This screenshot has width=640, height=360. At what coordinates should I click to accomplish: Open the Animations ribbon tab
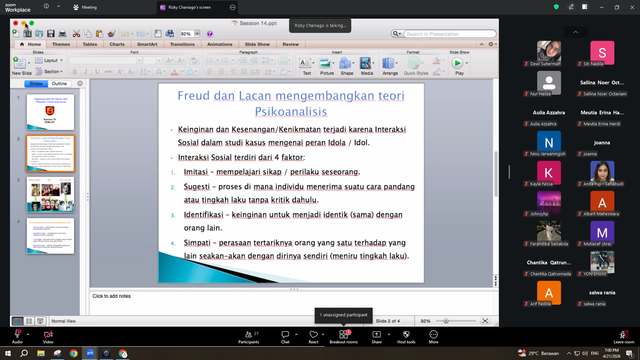220,44
